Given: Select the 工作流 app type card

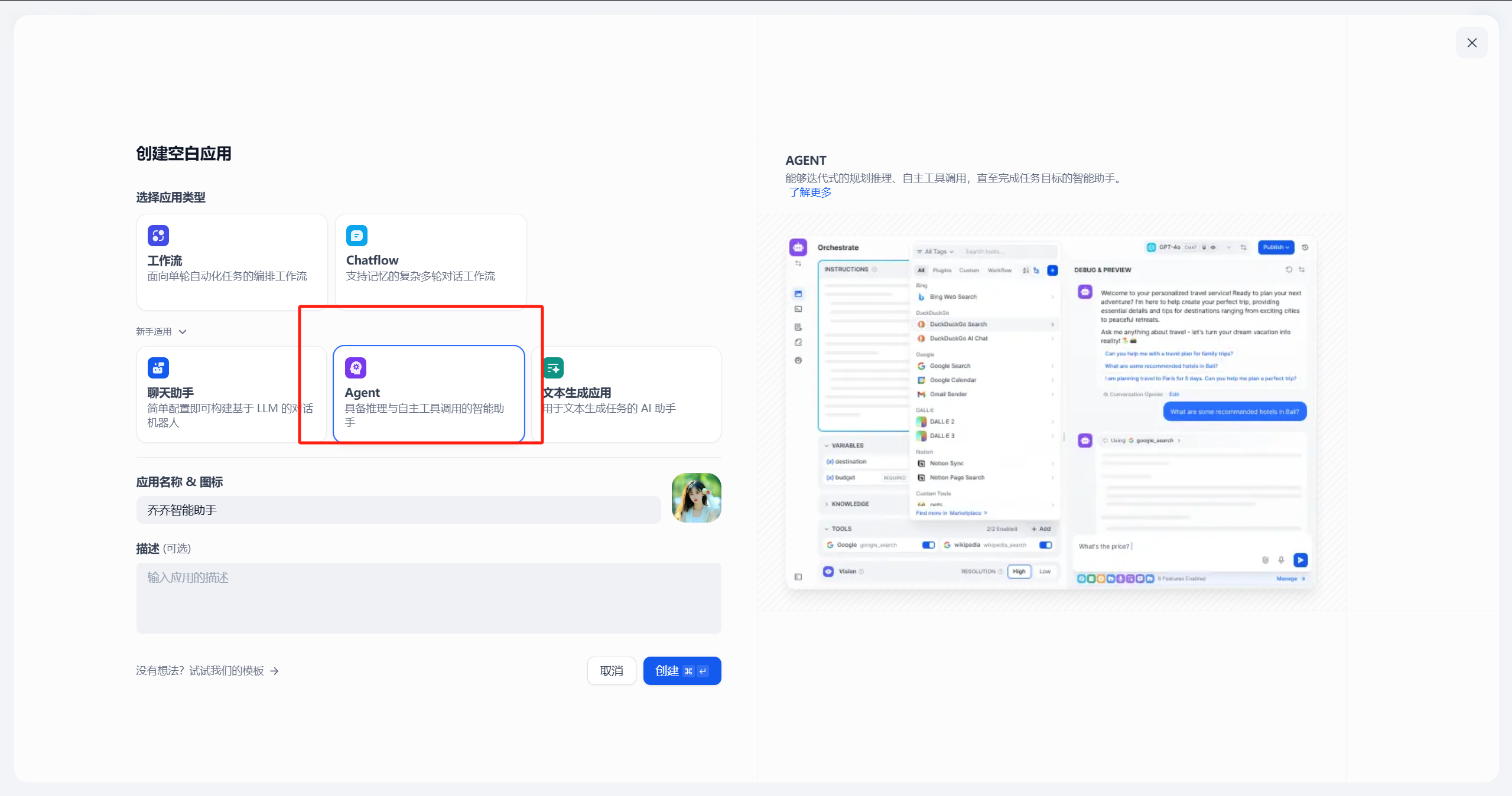Looking at the screenshot, I should tap(232, 262).
